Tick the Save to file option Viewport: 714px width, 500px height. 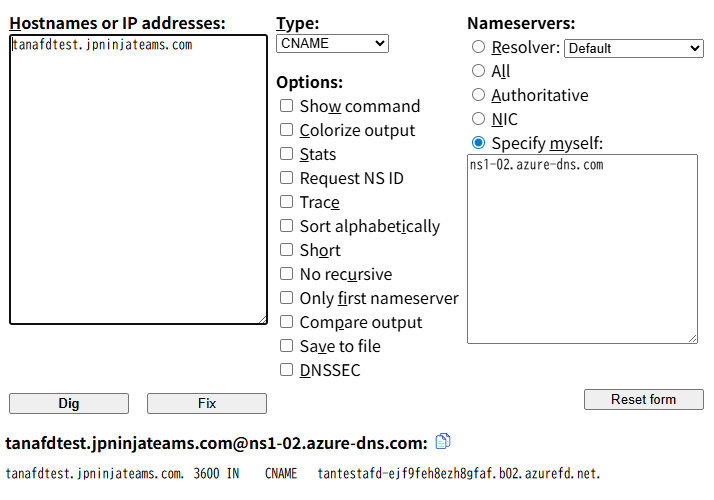click(x=286, y=346)
